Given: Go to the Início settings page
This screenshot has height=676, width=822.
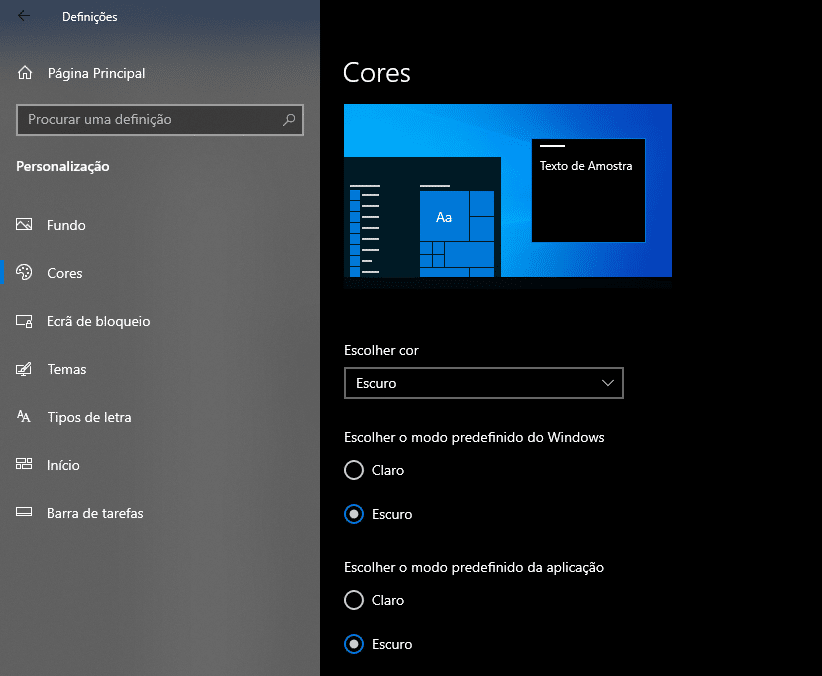Looking at the screenshot, I should 160,465.
